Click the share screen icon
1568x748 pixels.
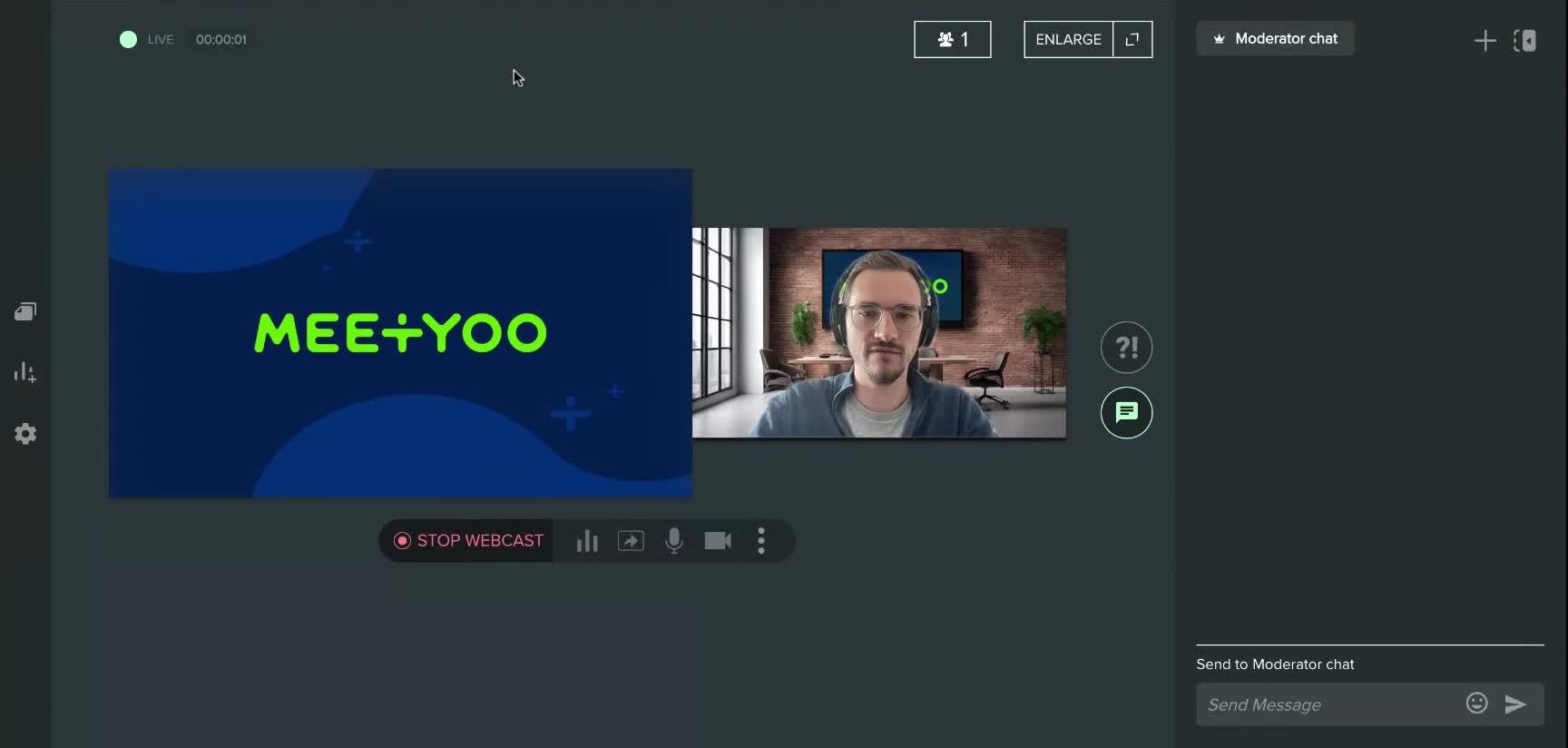click(x=631, y=541)
